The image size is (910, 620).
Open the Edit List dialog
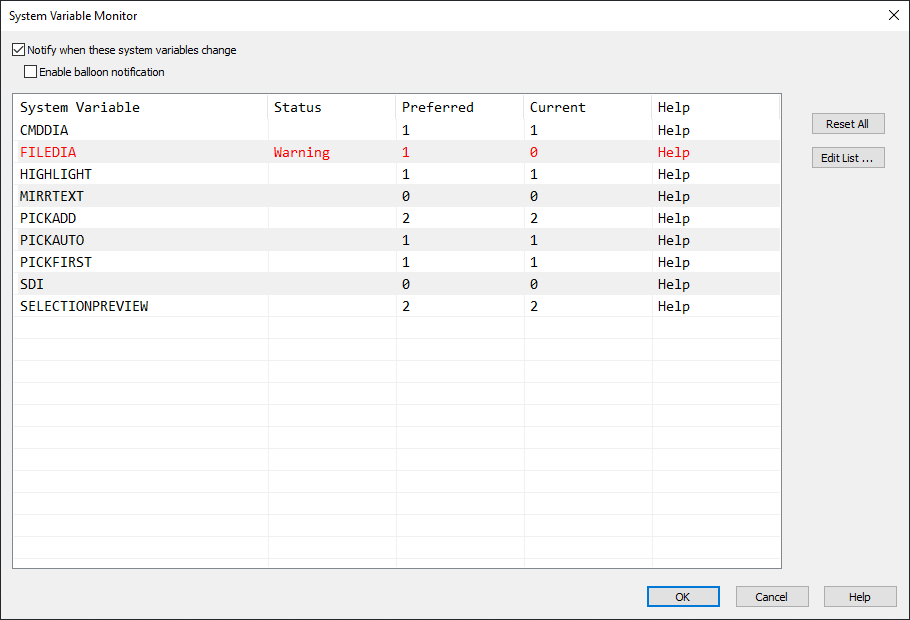tap(847, 157)
